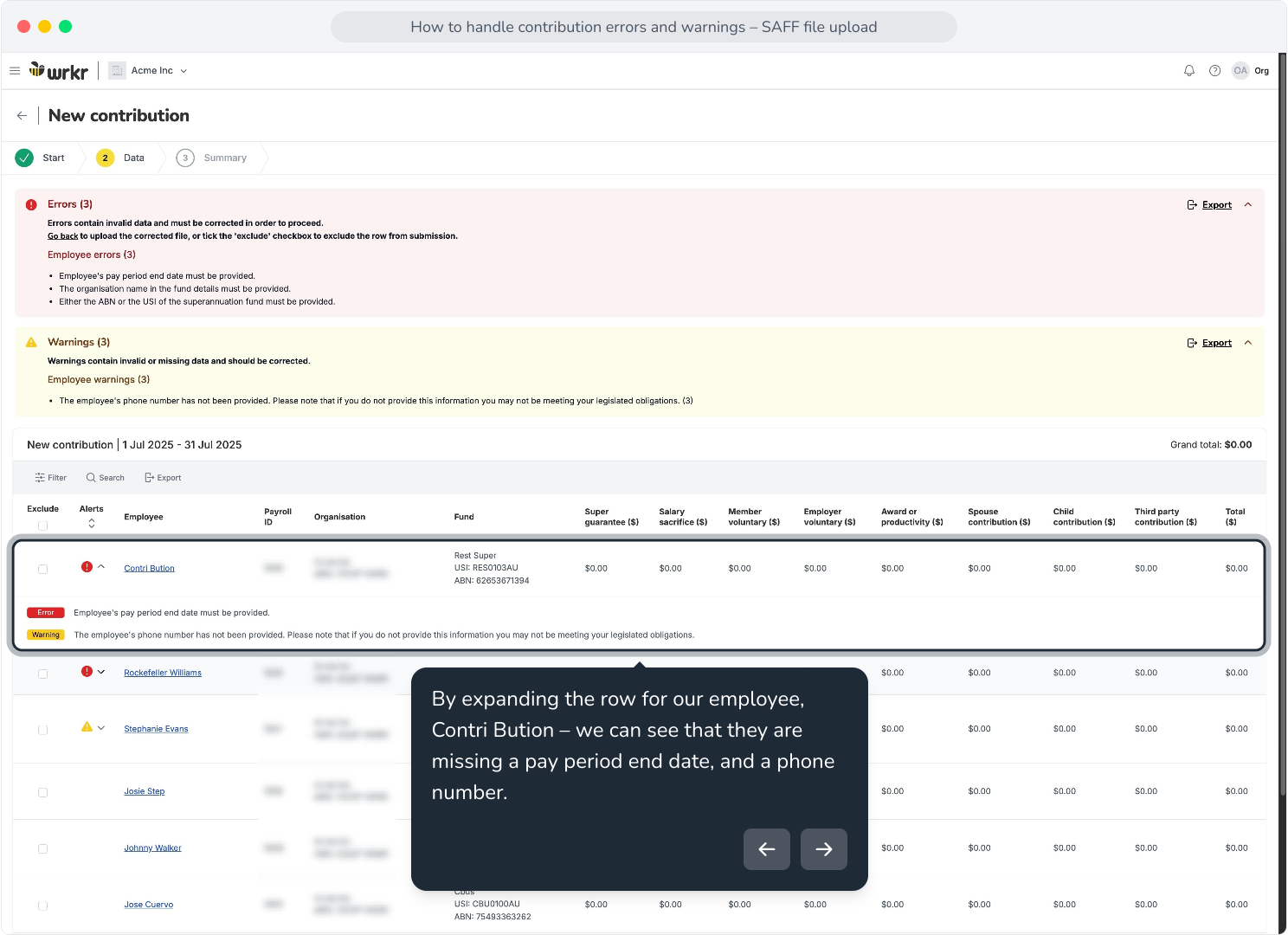The image size is (1288, 935).
Task: Open the Acme Inc organisation dropdown
Action: pos(148,71)
